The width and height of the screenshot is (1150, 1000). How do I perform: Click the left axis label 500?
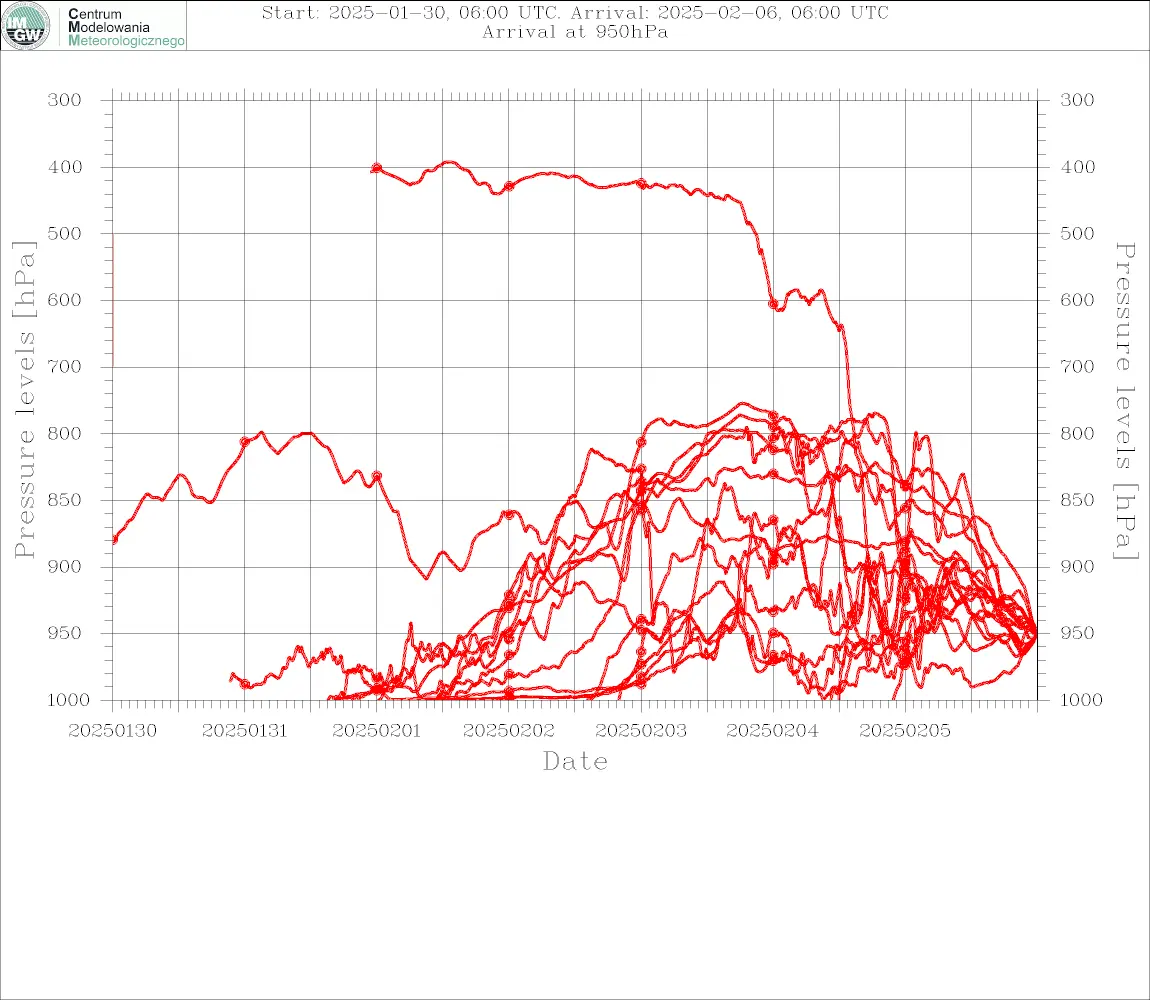[65, 233]
